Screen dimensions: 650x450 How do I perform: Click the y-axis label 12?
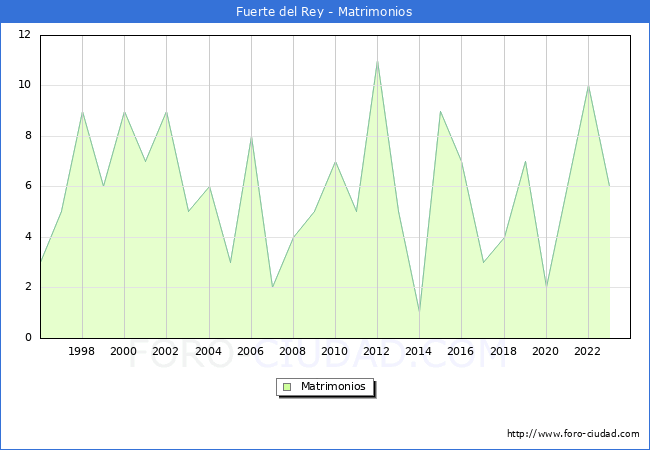point(25,35)
